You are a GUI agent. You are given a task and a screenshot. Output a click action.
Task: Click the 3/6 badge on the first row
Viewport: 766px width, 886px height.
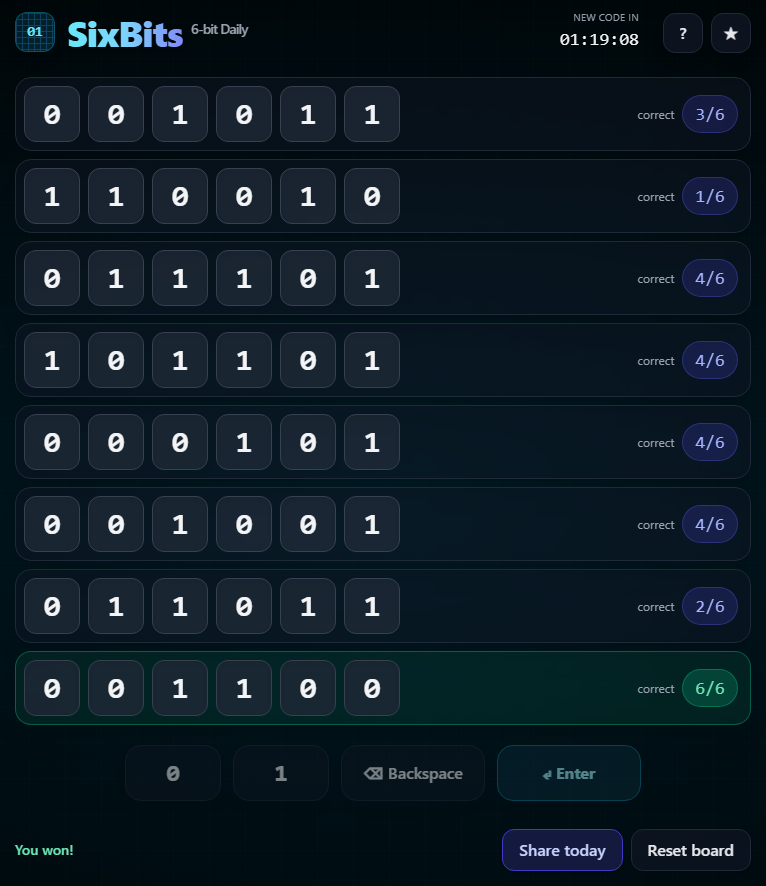tap(710, 114)
